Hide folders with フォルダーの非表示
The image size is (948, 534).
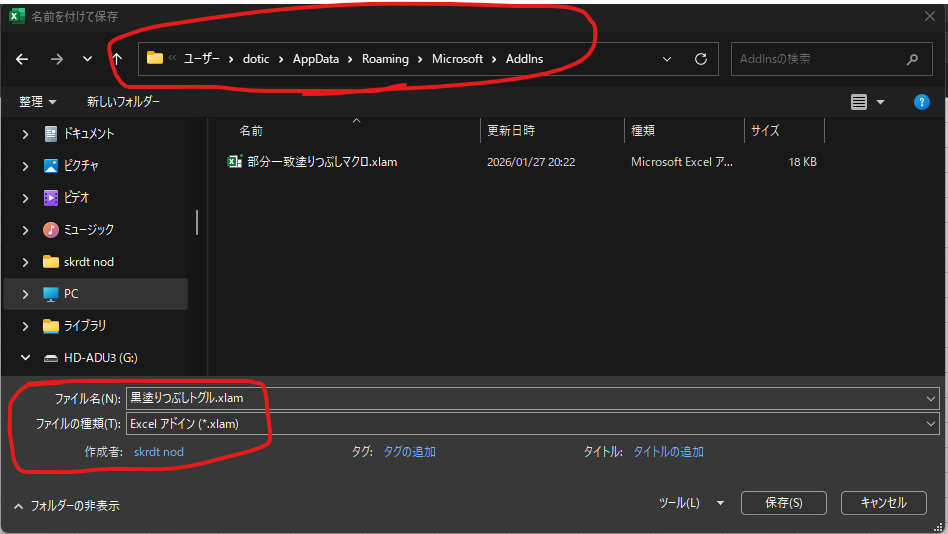(x=66, y=506)
